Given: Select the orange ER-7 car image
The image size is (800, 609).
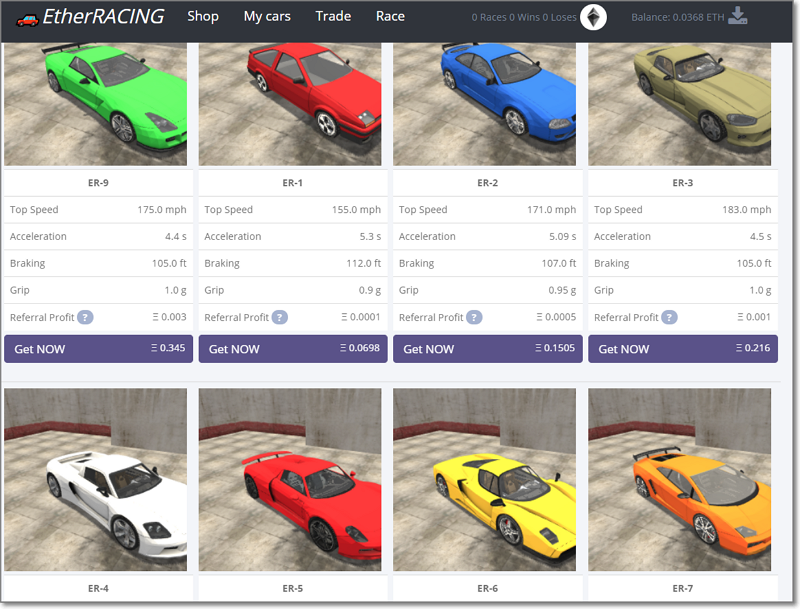Looking at the screenshot, I should tap(680, 479).
